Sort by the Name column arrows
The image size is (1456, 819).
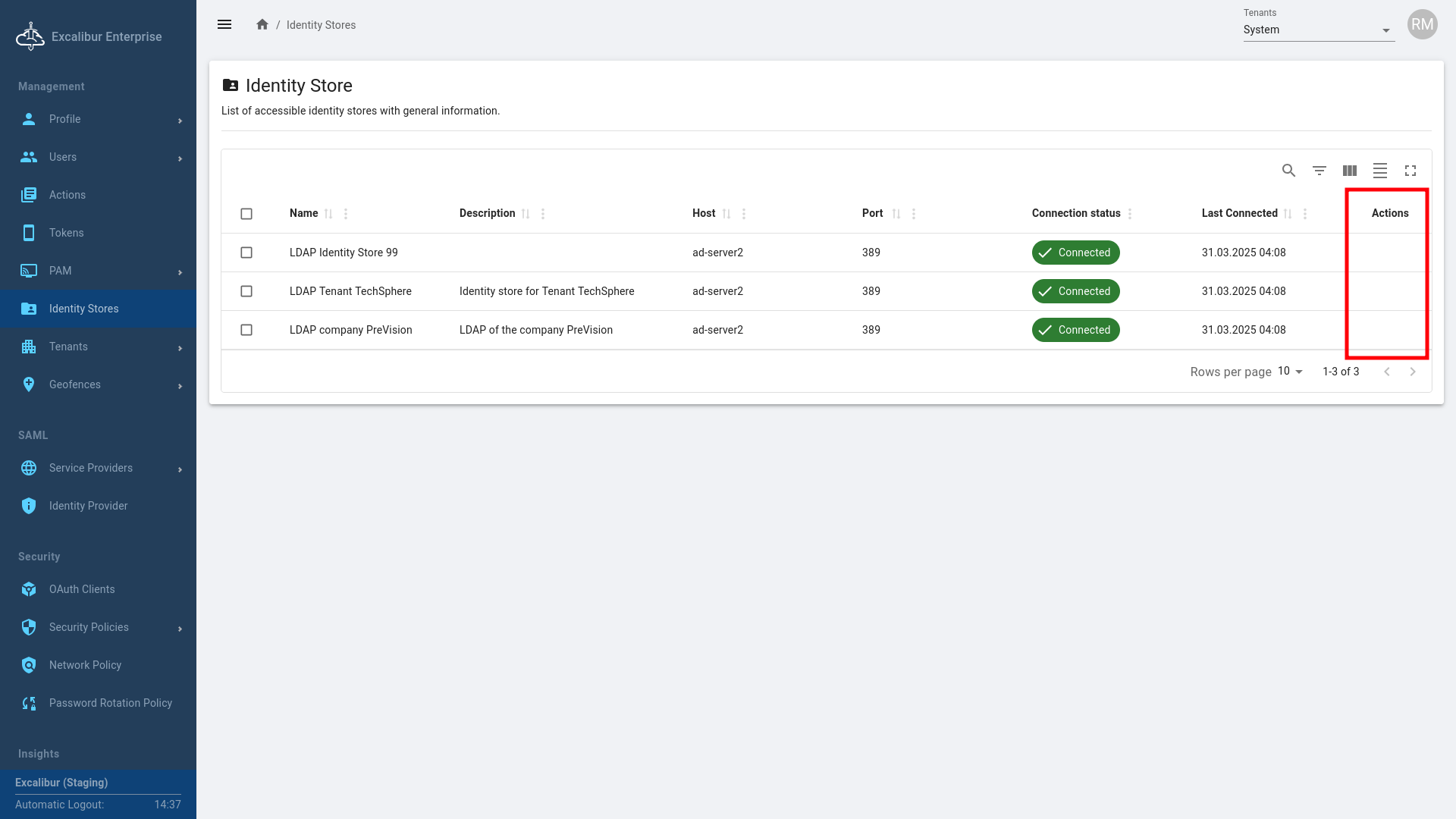[x=328, y=214]
